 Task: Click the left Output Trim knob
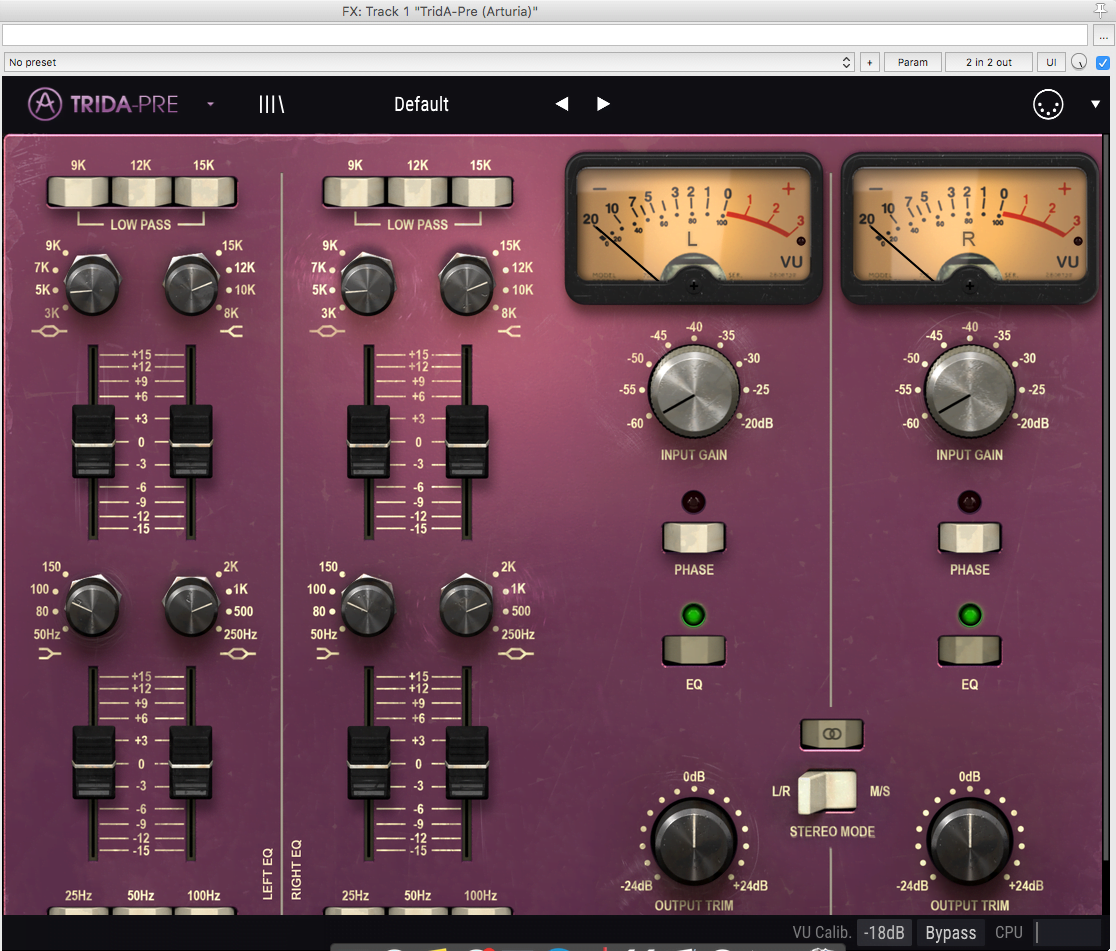(694, 841)
